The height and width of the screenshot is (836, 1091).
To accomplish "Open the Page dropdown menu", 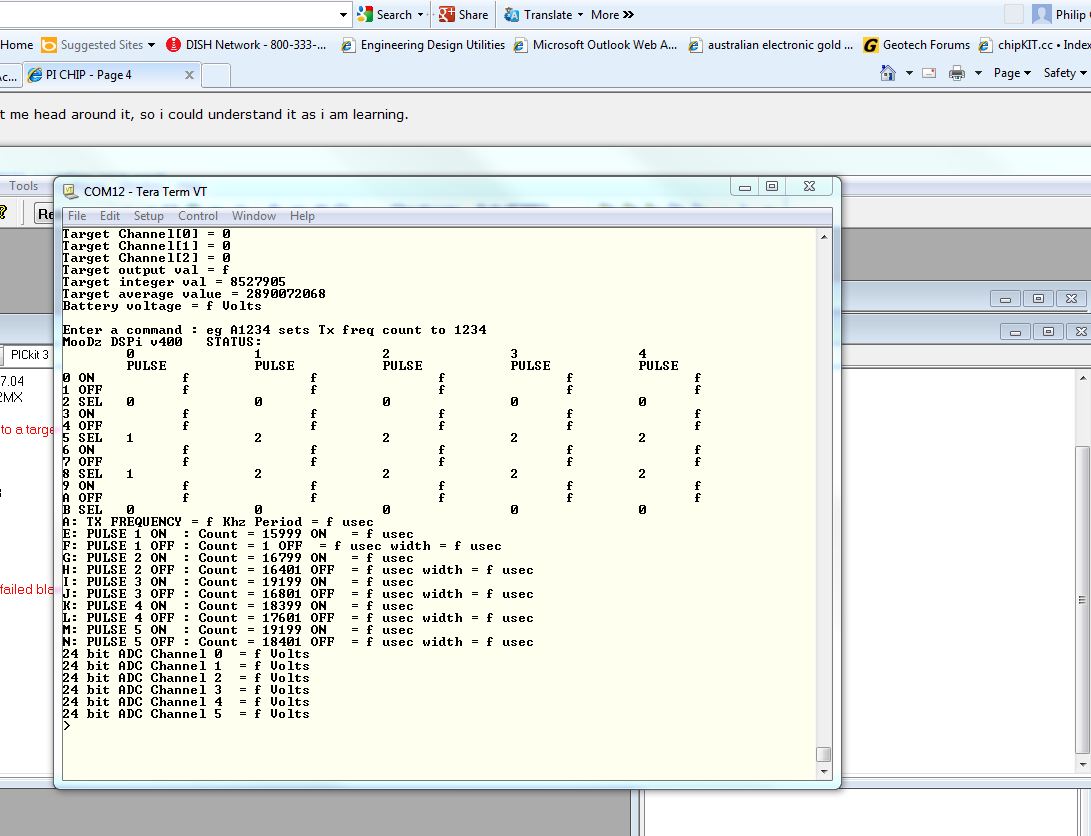I will 1012,73.
